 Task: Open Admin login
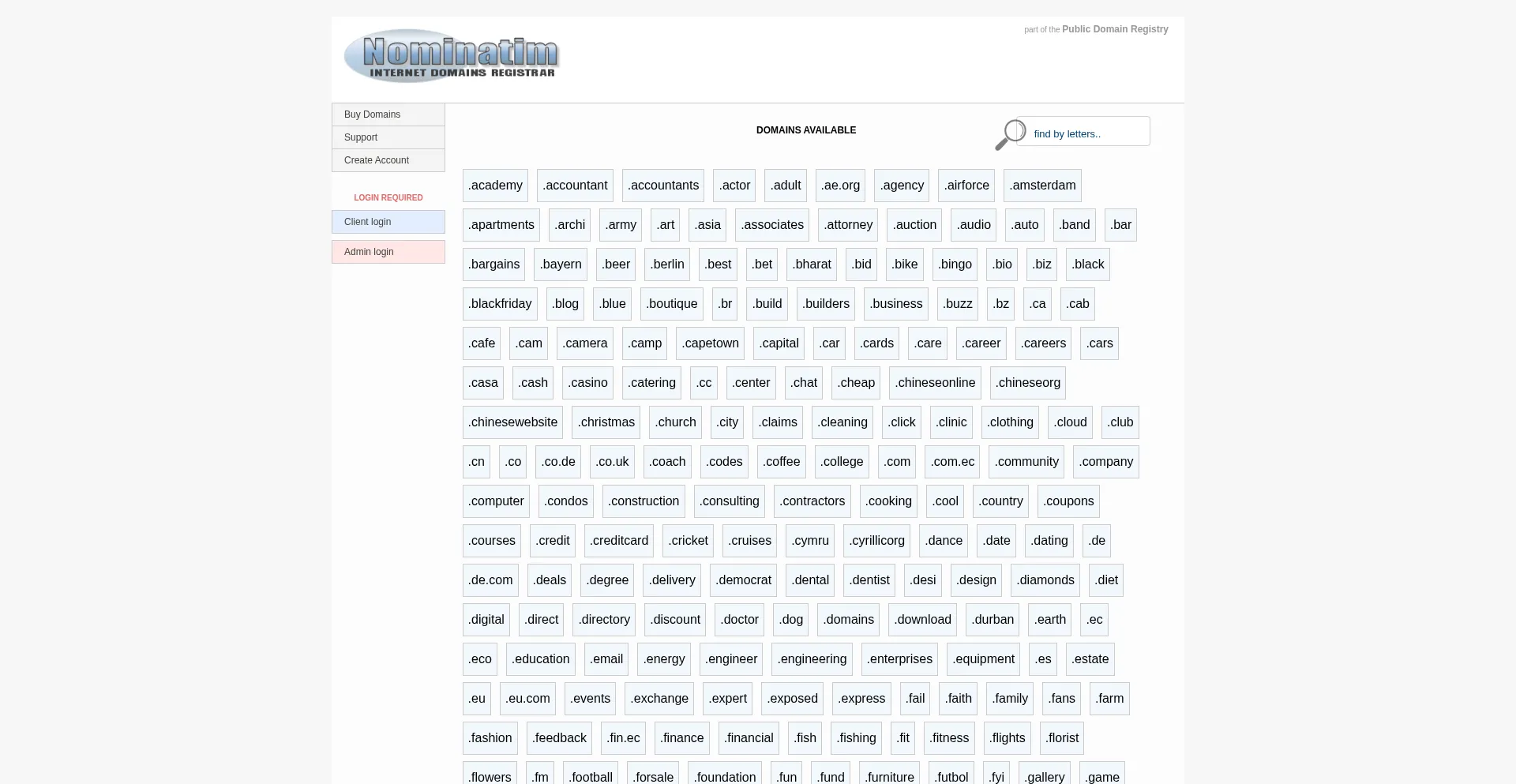click(x=388, y=252)
